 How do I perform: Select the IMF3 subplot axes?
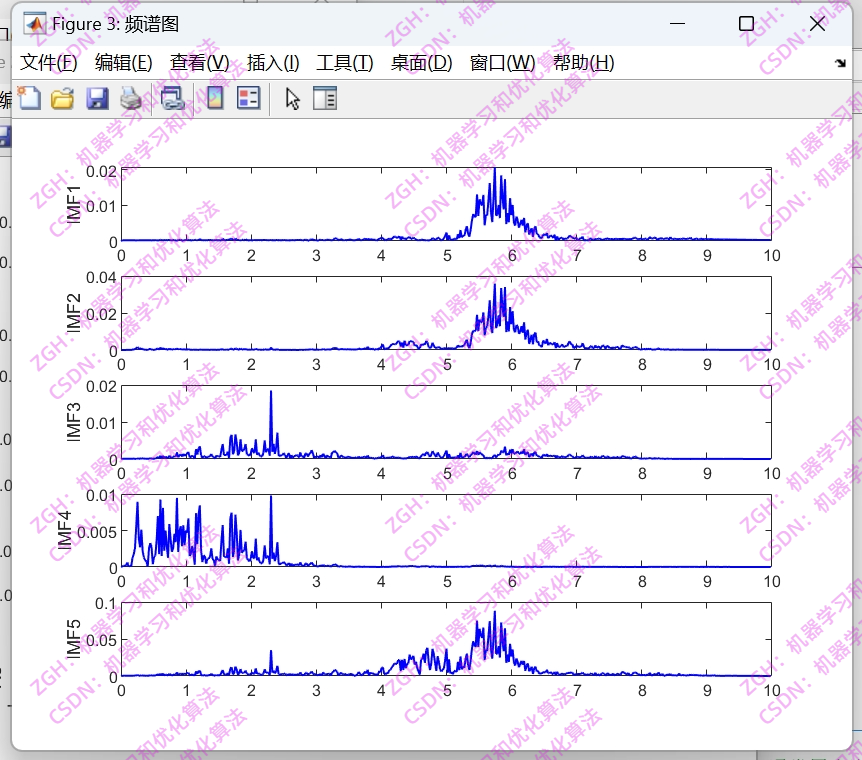(x=445, y=423)
